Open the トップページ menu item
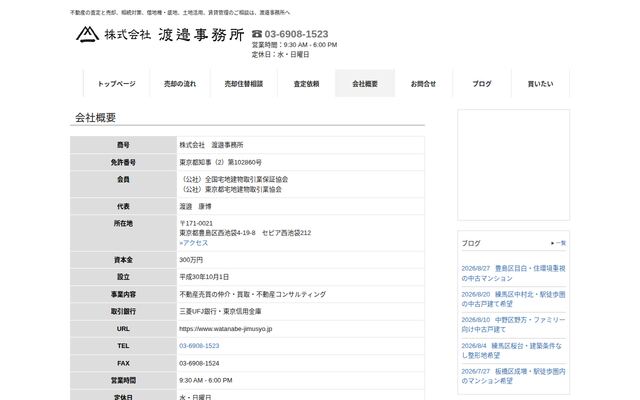 pyautogui.click(x=116, y=84)
